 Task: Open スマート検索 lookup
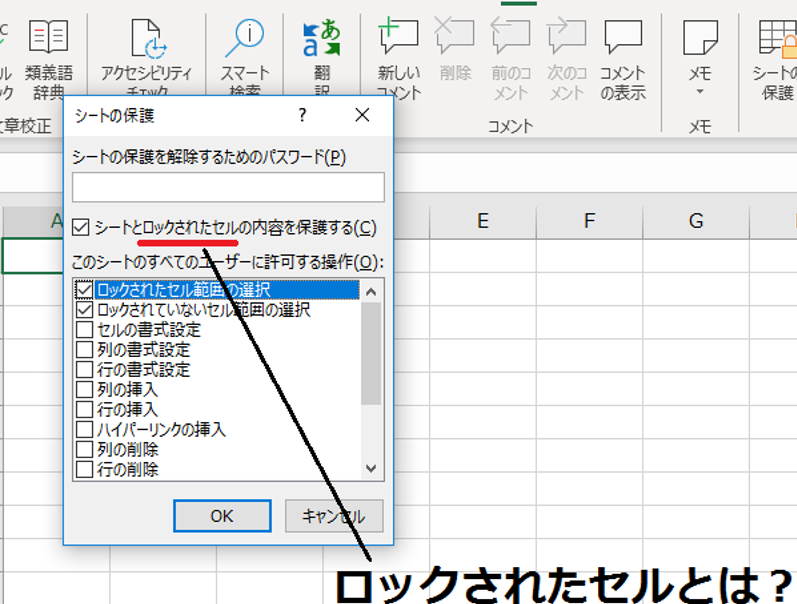244,57
